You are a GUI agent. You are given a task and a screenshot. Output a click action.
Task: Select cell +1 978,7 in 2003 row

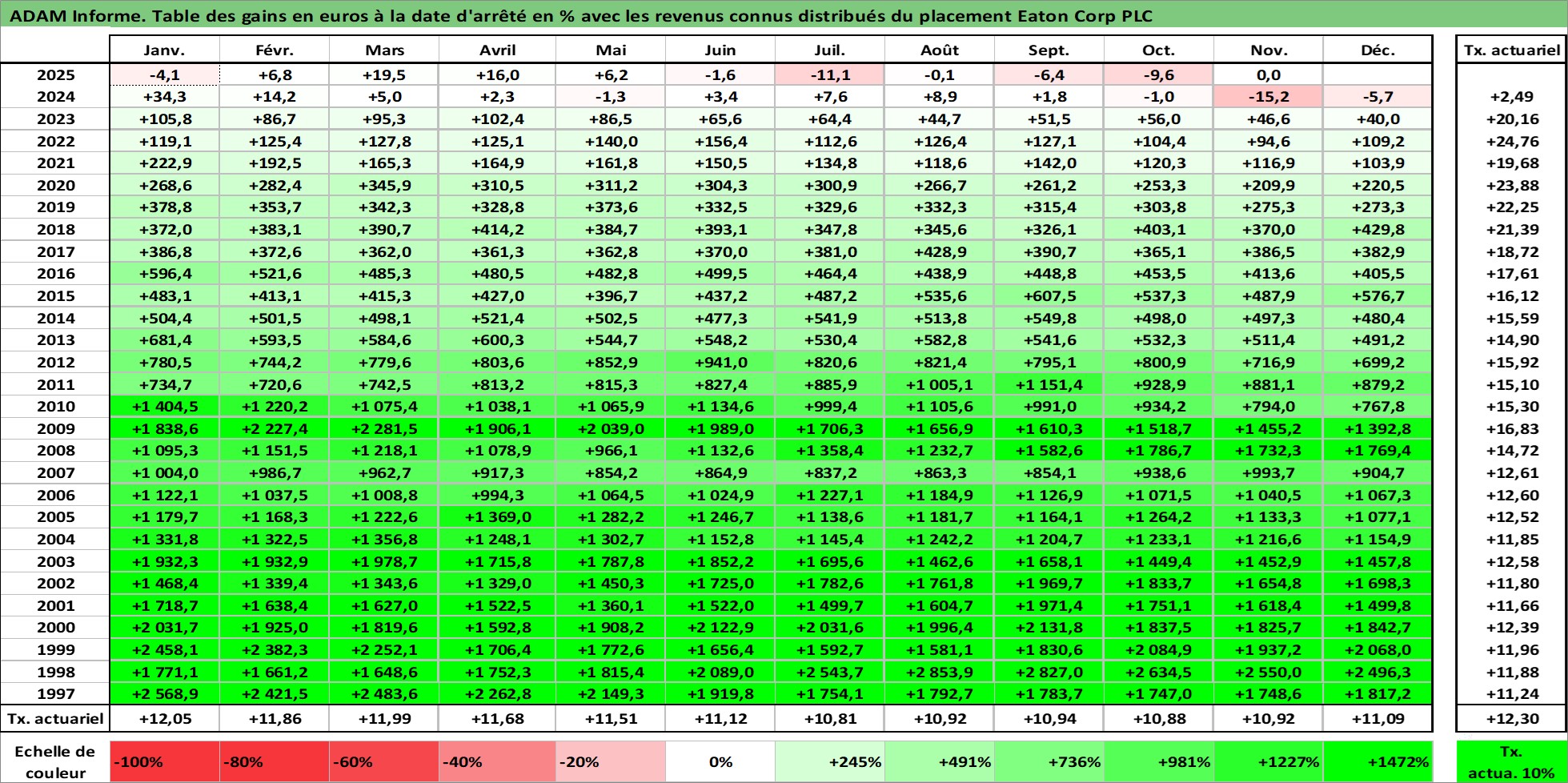pyautogui.click(x=384, y=562)
